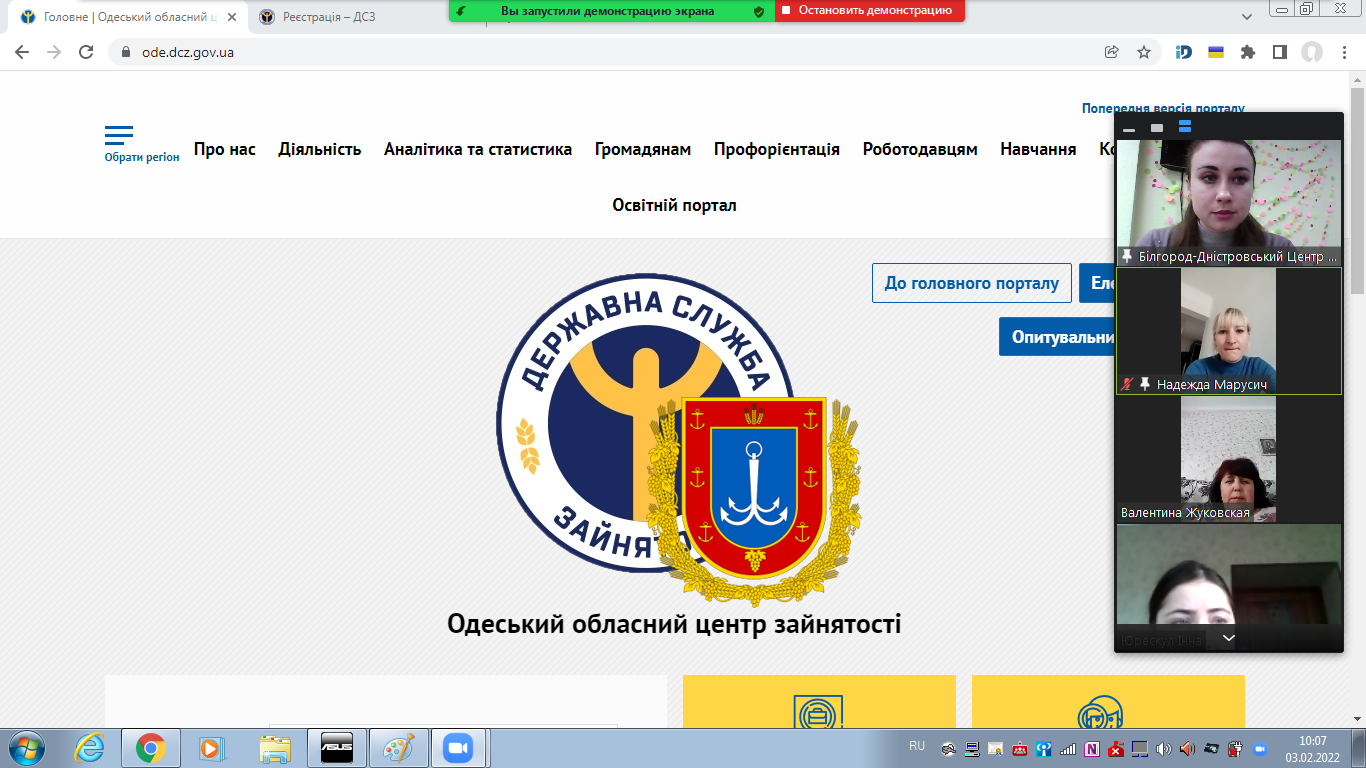
Task: Click the share page icon in address bar
Action: (1111, 52)
